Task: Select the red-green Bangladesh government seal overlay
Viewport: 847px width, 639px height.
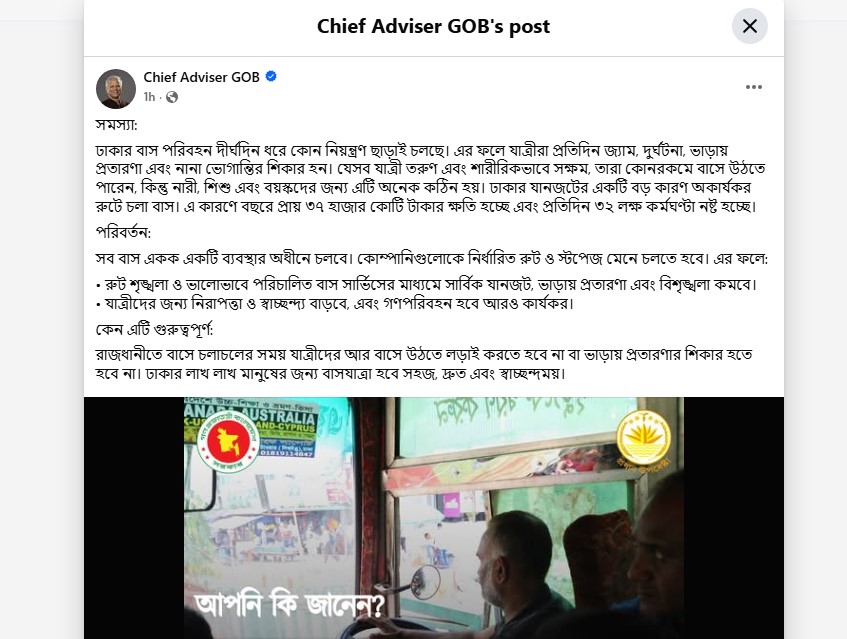Action: coord(228,446)
